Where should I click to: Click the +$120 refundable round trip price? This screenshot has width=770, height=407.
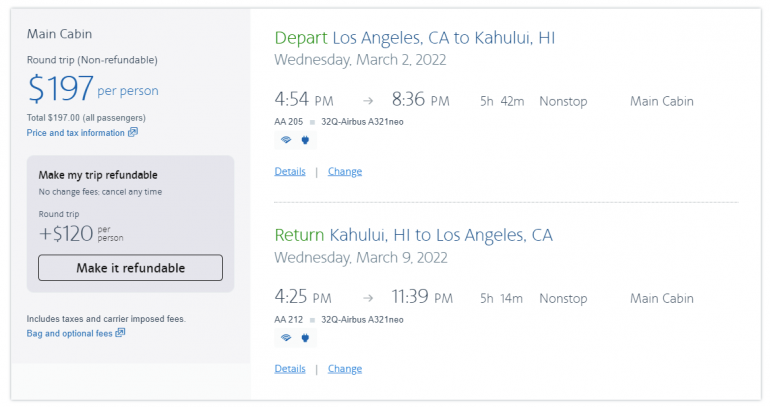click(x=65, y=235)
